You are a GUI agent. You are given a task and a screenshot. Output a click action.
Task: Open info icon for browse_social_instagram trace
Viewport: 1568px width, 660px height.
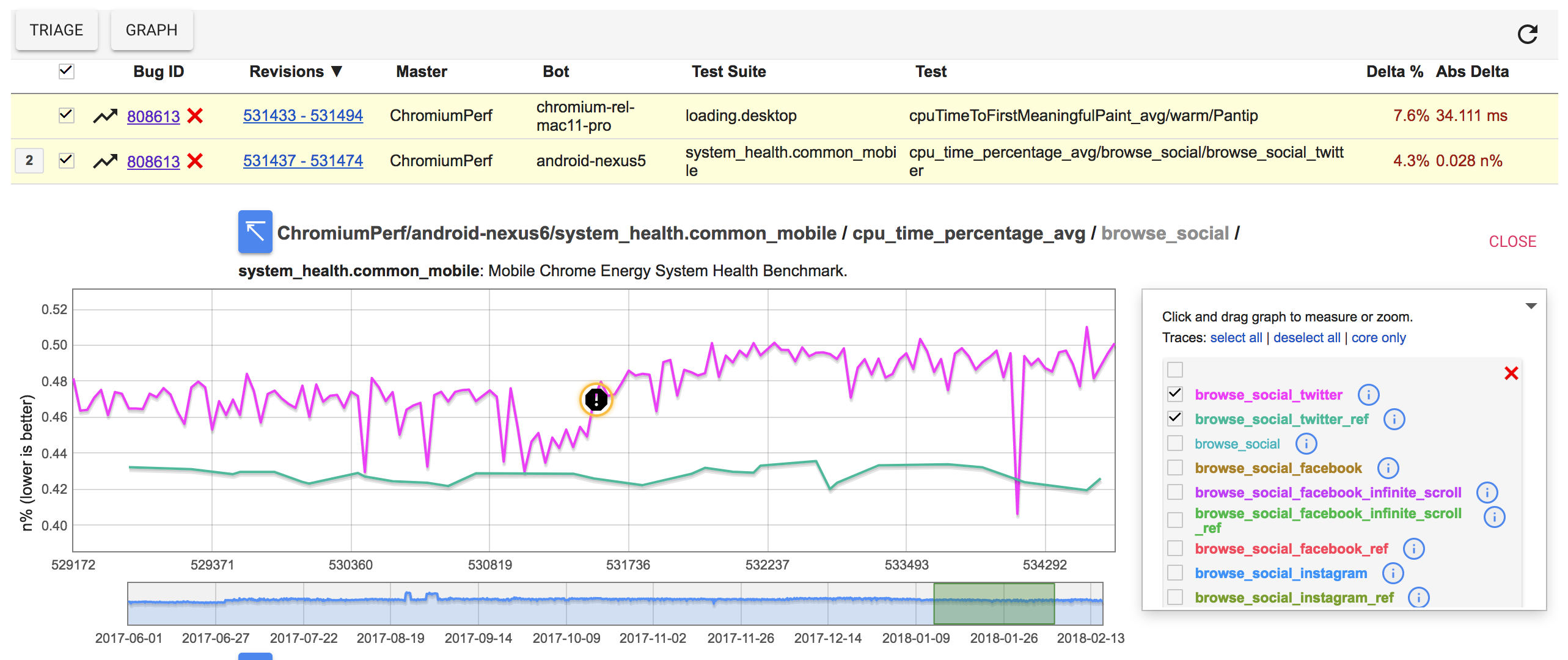point(1393,573)
